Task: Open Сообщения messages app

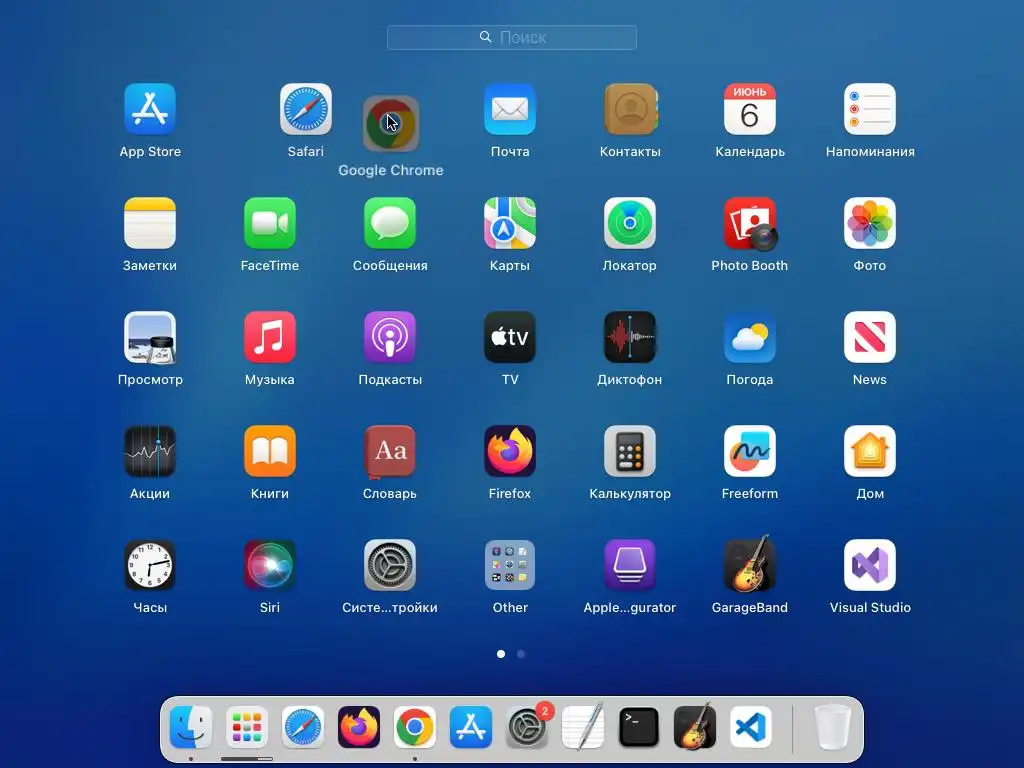Action: [390, 223]
